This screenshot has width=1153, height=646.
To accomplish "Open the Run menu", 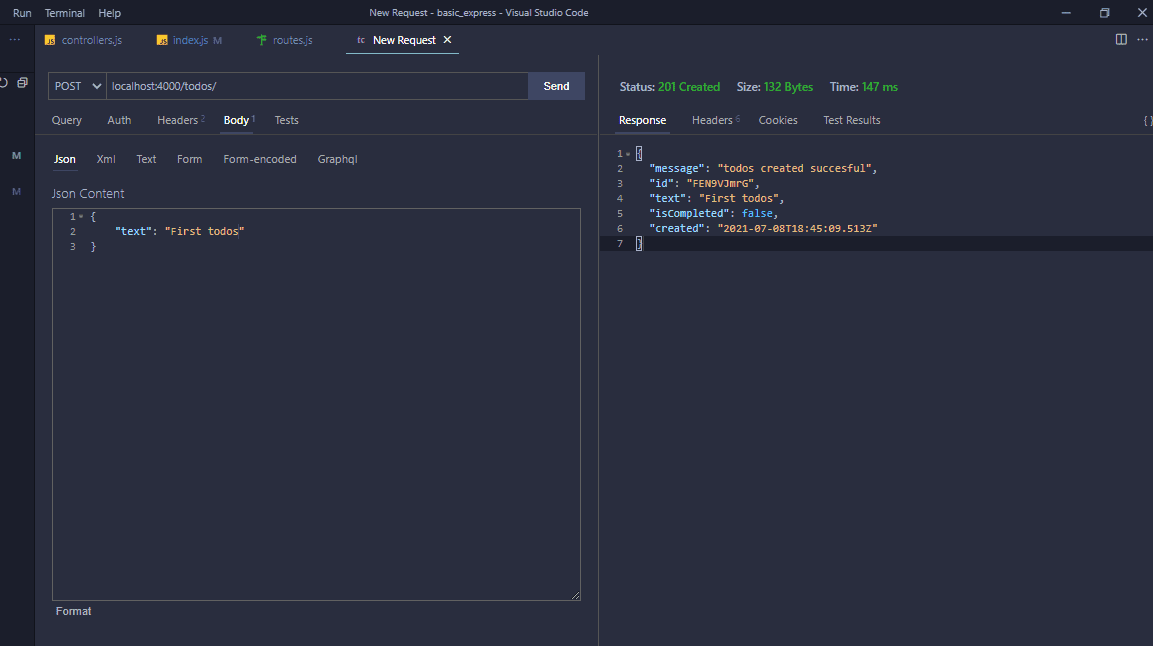I will [x=22, y=12].
